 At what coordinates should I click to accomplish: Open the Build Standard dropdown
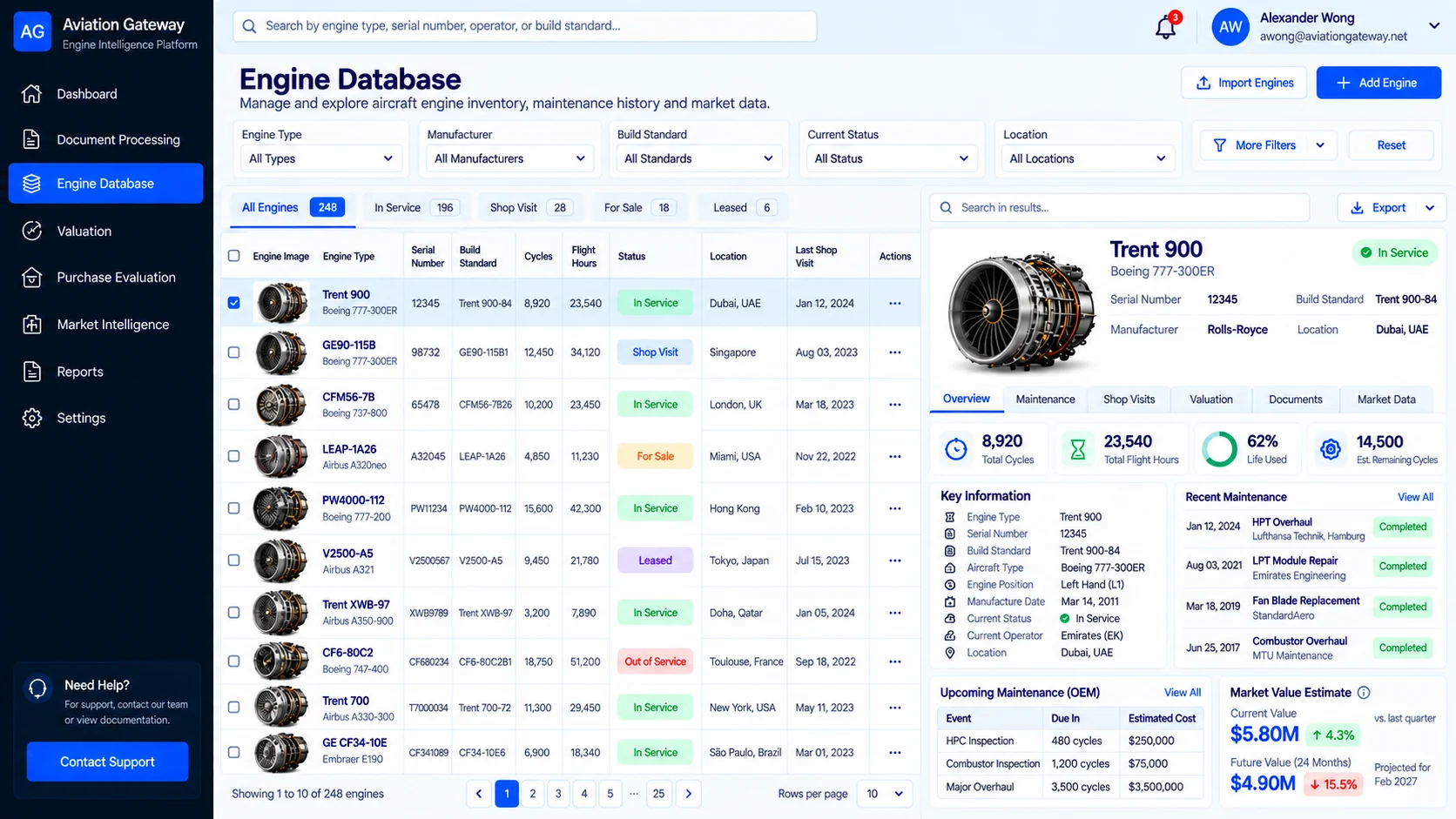699,158
